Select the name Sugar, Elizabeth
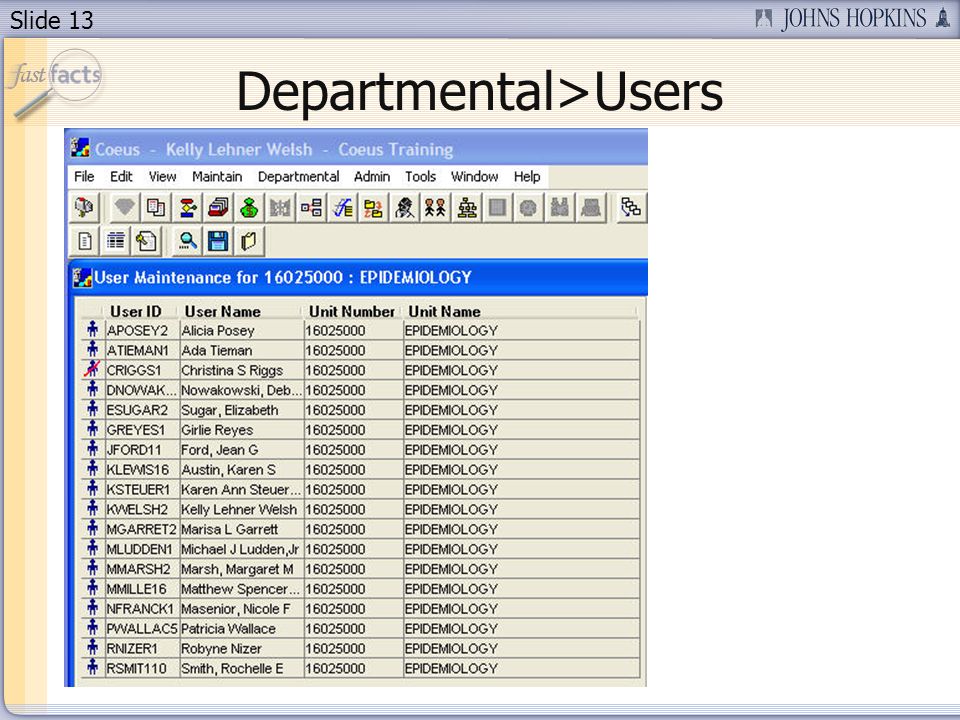Image resolution: width=960 pixels, height=720 pixels. click(x=230, y=410)
